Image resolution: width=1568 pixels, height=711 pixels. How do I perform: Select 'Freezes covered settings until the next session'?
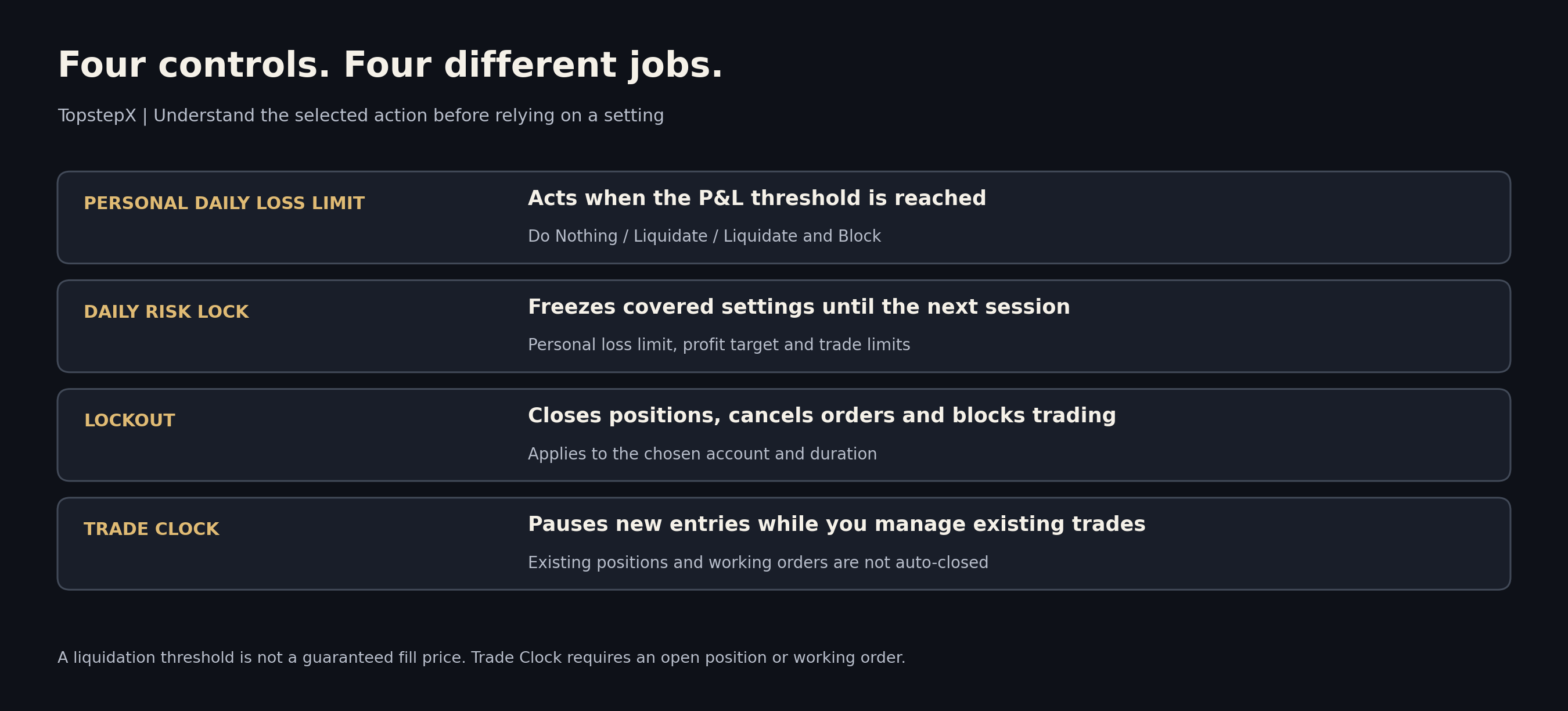point(799,307)
